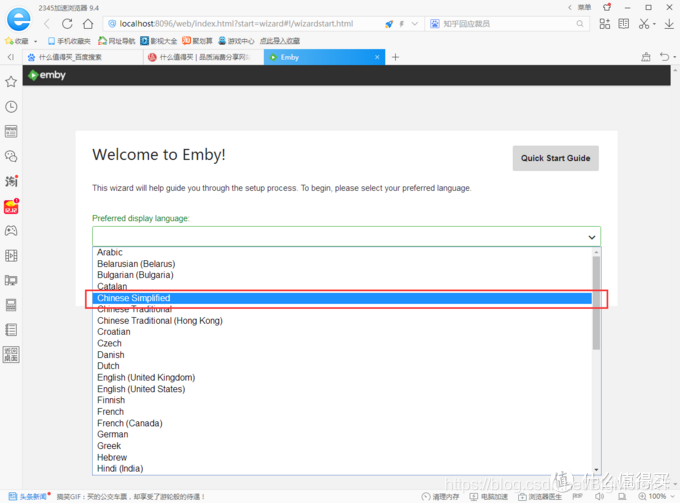Screen dimensions: 680x503
Task: Open the zoom 100% menu in status bar
Action: point(657,496)
